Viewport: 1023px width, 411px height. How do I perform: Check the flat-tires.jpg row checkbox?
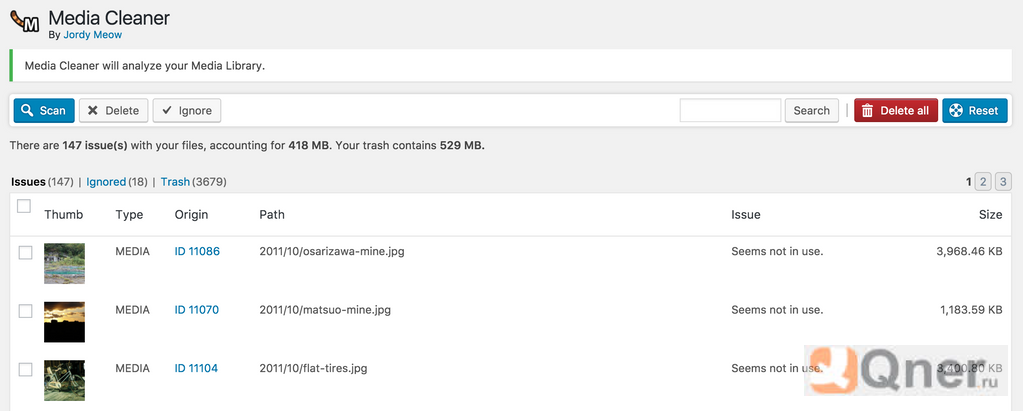click(x=25, y=370)
